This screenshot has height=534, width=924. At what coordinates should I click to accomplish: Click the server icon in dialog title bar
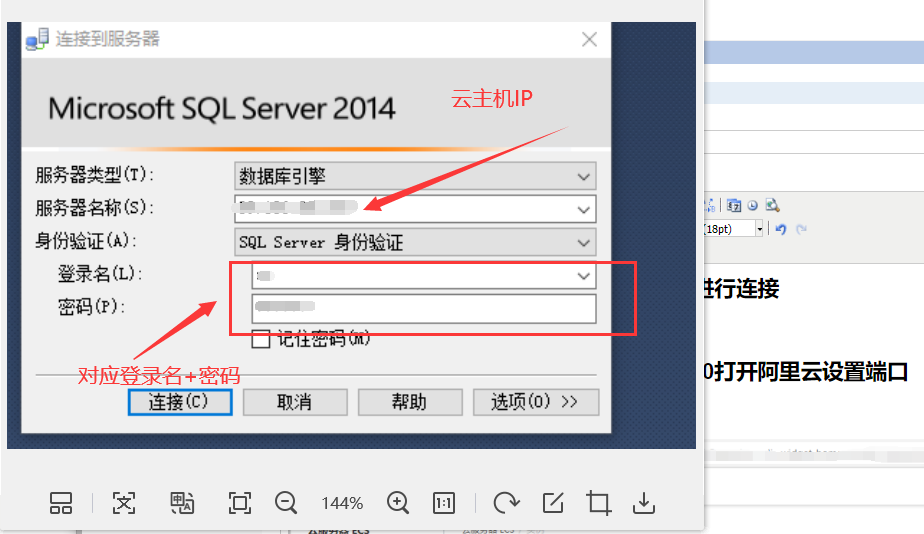click(37, 39)
